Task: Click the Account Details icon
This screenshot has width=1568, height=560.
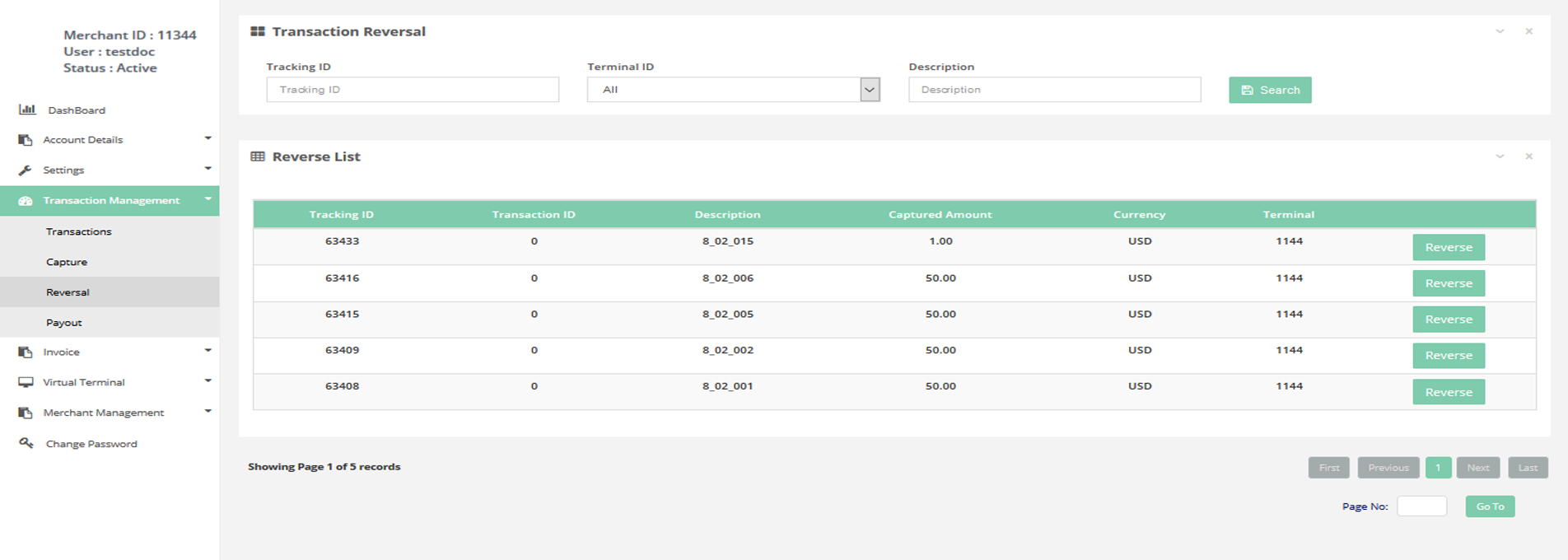Action: (26, 140)
